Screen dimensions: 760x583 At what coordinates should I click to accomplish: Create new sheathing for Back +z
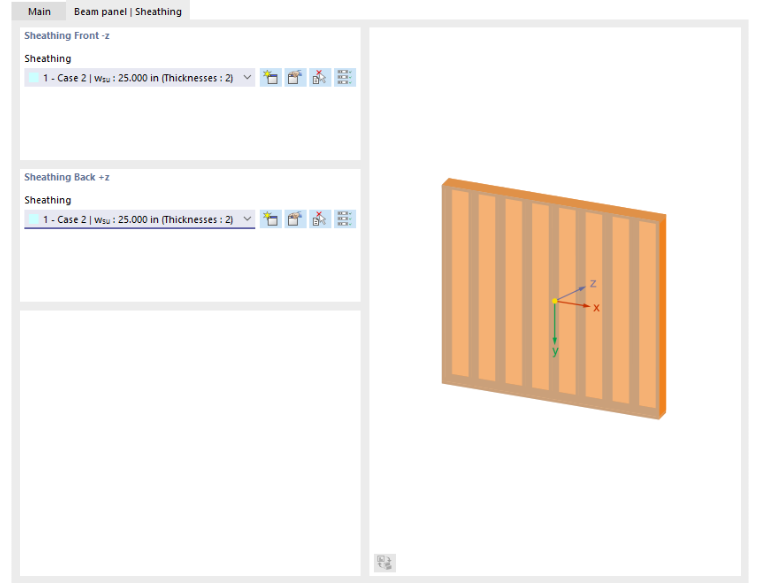271,219
